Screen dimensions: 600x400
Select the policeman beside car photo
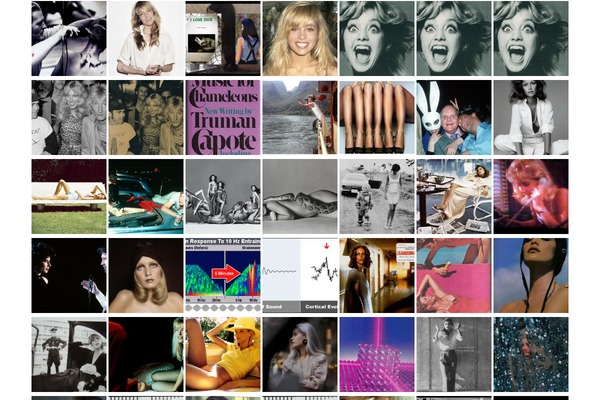(69, 354)
